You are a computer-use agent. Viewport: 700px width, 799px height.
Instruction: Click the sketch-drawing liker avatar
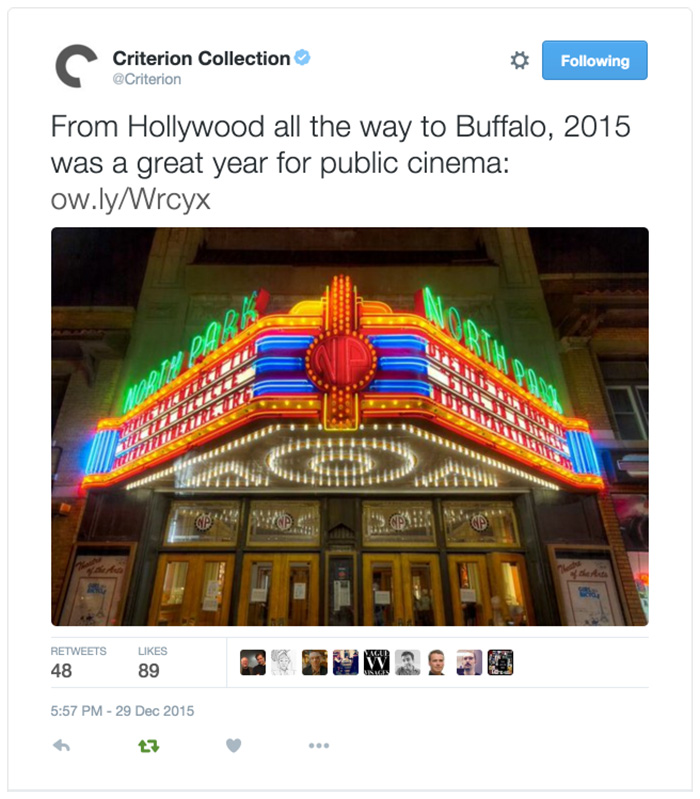coord(284,662)
